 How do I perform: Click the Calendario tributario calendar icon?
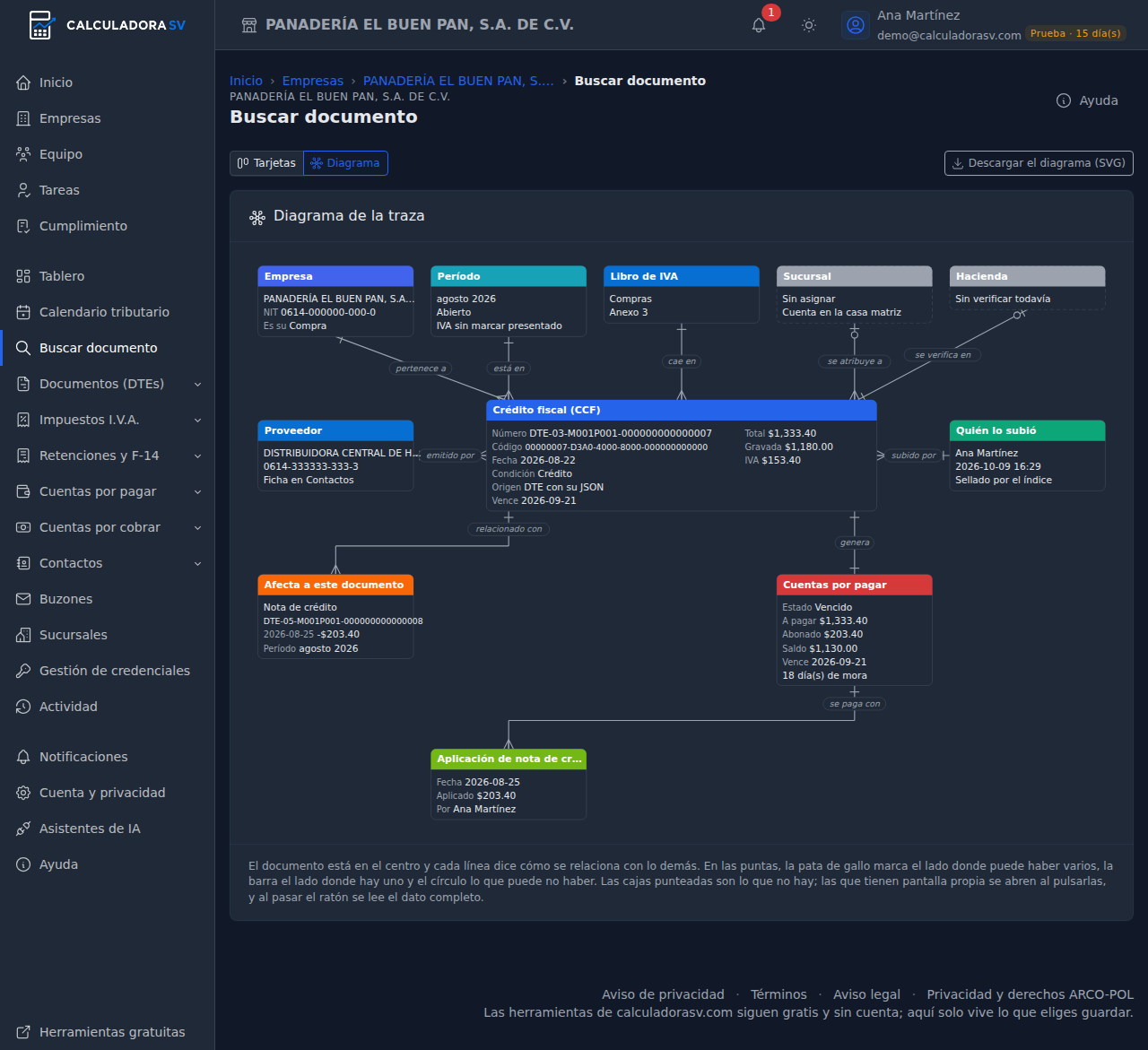(x=23, y=312)
